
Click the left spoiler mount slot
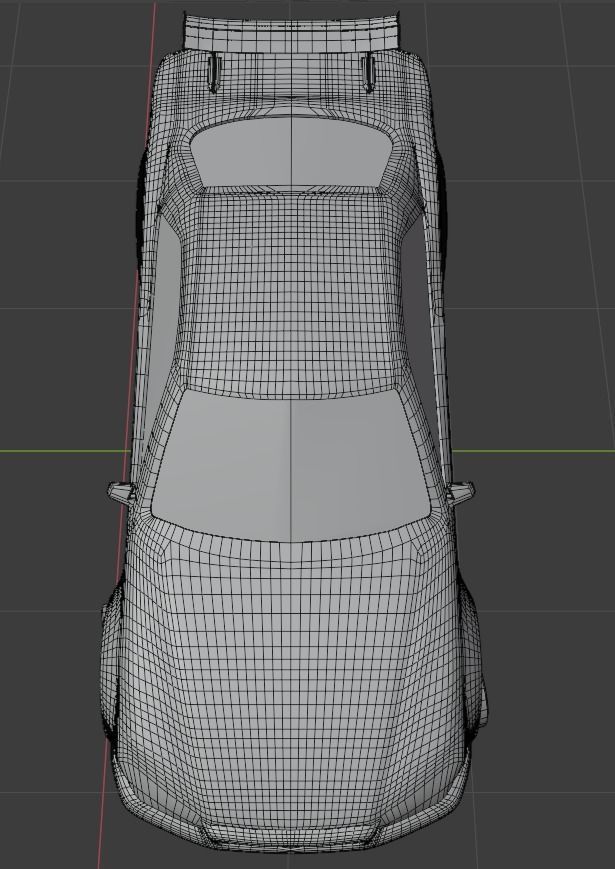point(214,73)
